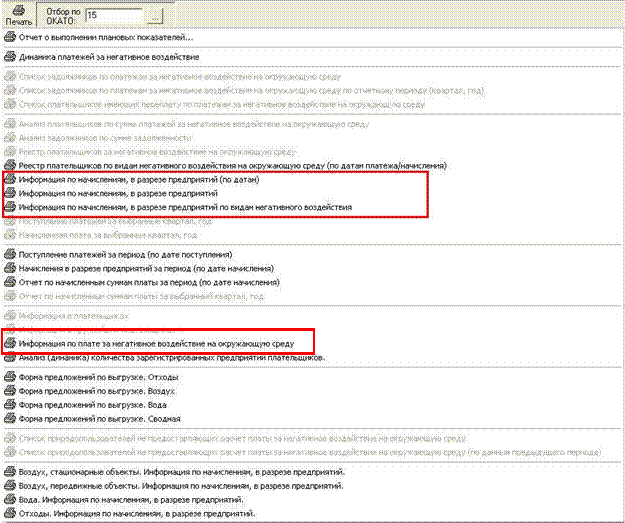This screenshot has height=523, width=625.
Task: Open OKATO selection with the ellipsis button
Action: 153,16
